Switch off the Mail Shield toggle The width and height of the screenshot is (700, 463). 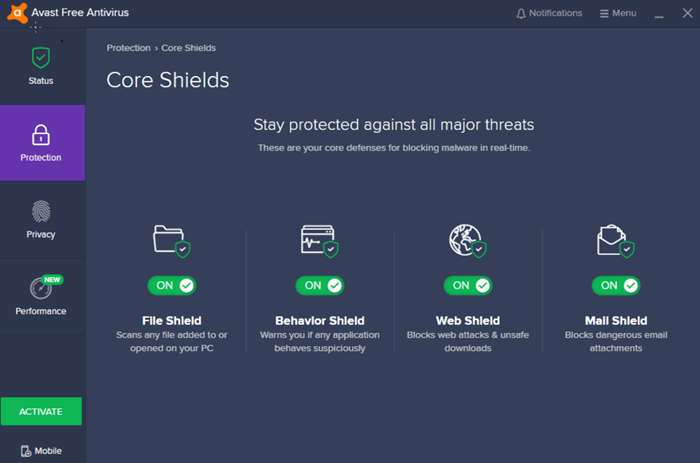(616, 285)
